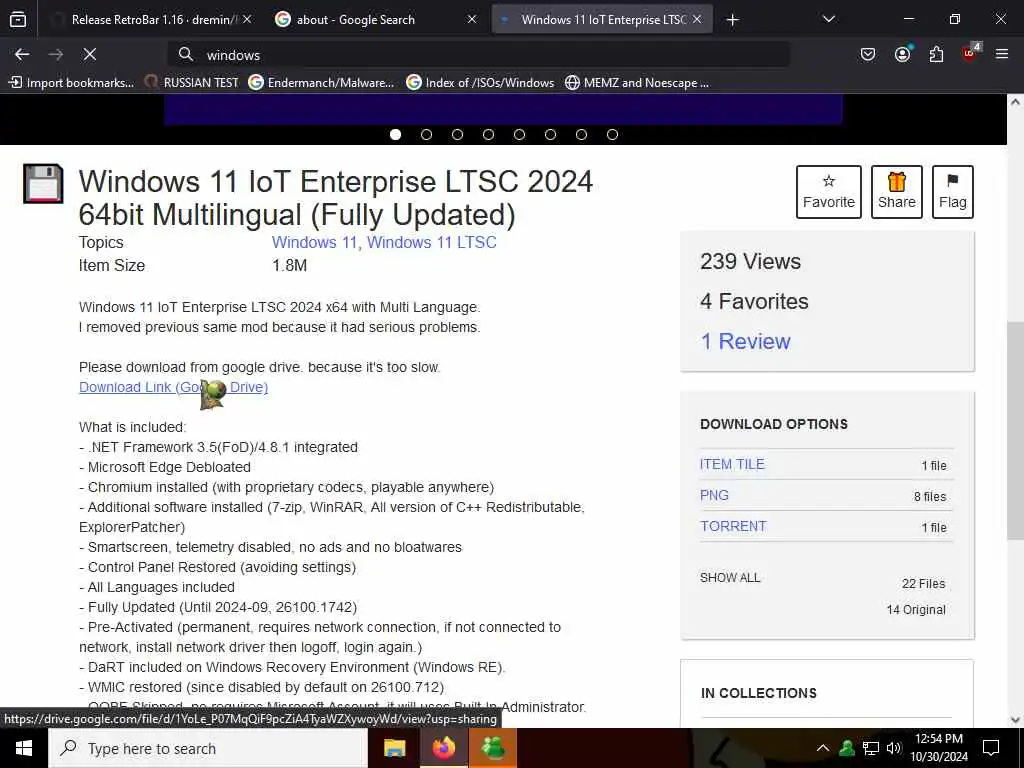1024x768 pixels.
Task: Click the page vertical scrollbar thumb
Action: point(1015,431)
